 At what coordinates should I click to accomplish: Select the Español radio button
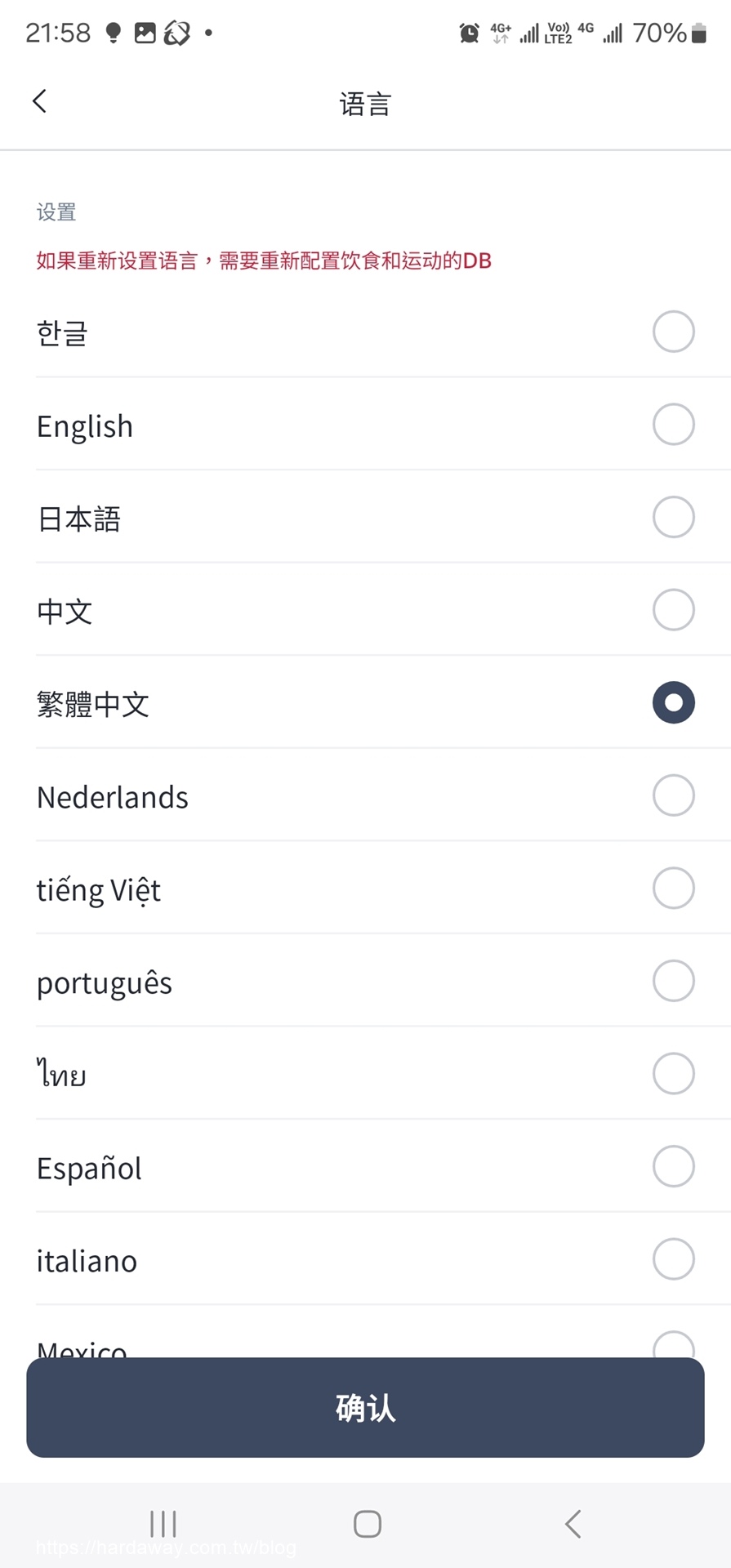coord(673,1166)
